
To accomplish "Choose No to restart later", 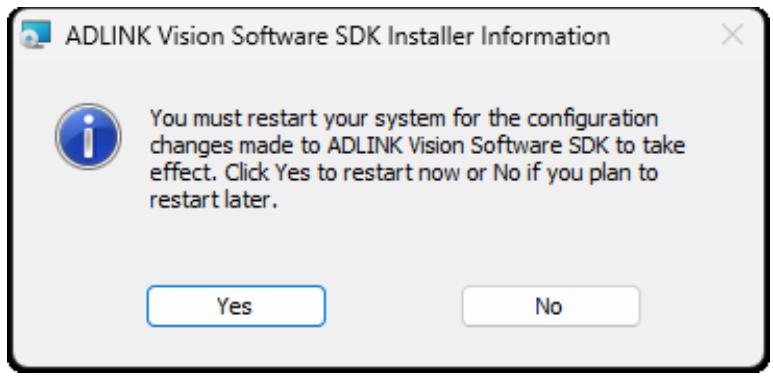I will click(x=551, y=306).
